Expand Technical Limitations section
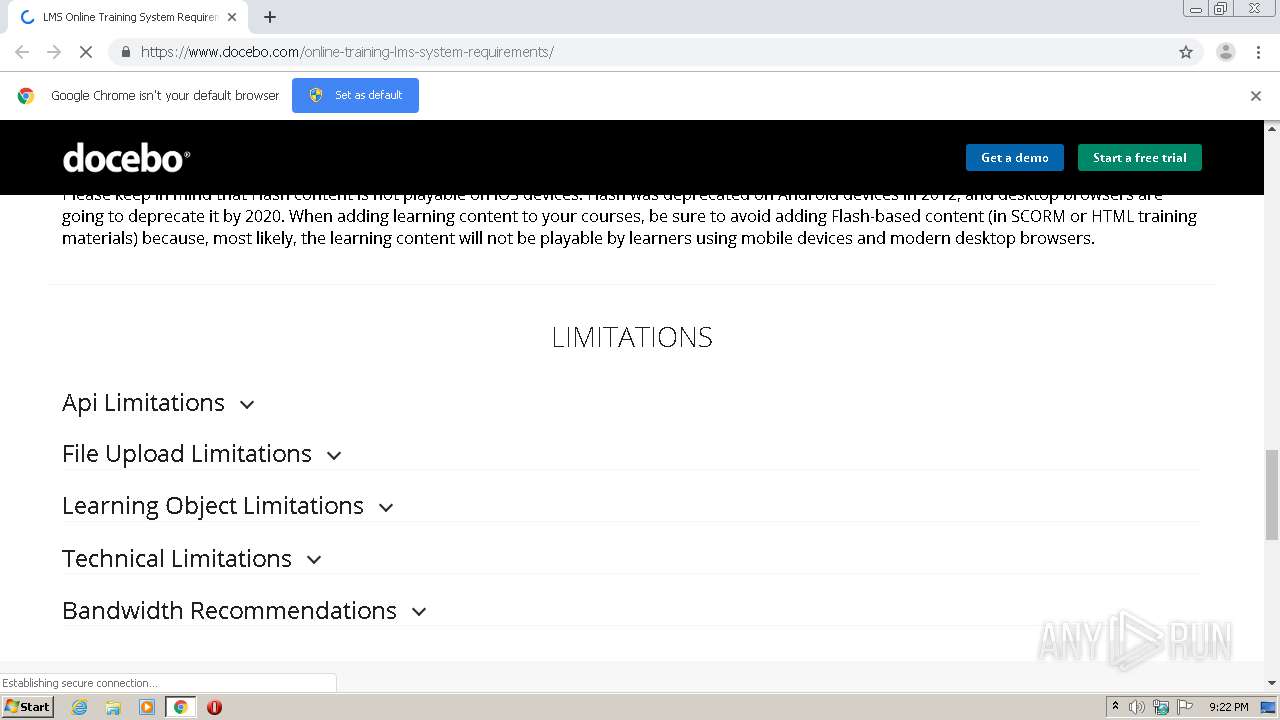The image size is (1280, 720). (x=192, y=559)
